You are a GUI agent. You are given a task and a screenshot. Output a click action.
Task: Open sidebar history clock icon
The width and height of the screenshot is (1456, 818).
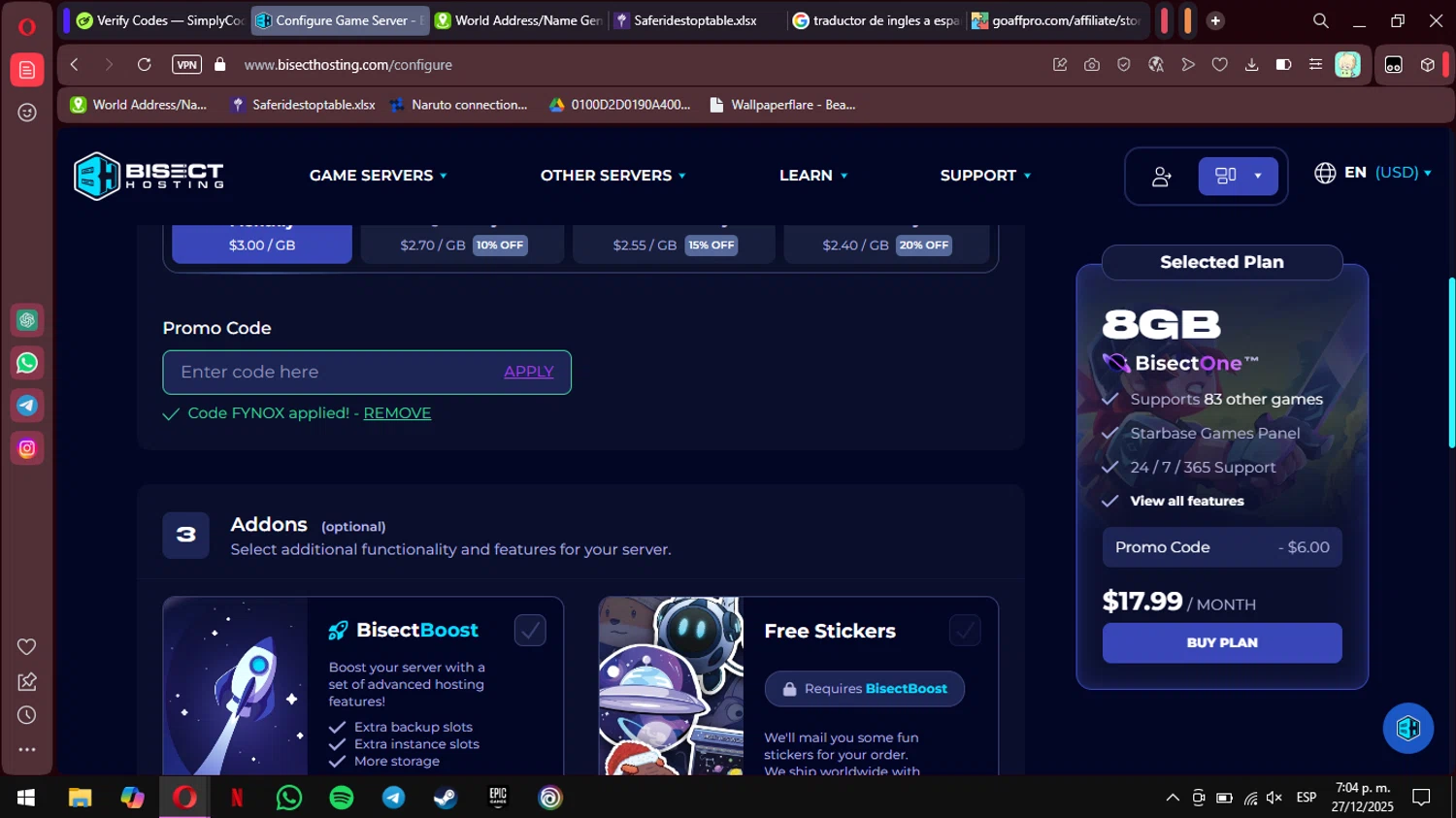click(27, 715)
